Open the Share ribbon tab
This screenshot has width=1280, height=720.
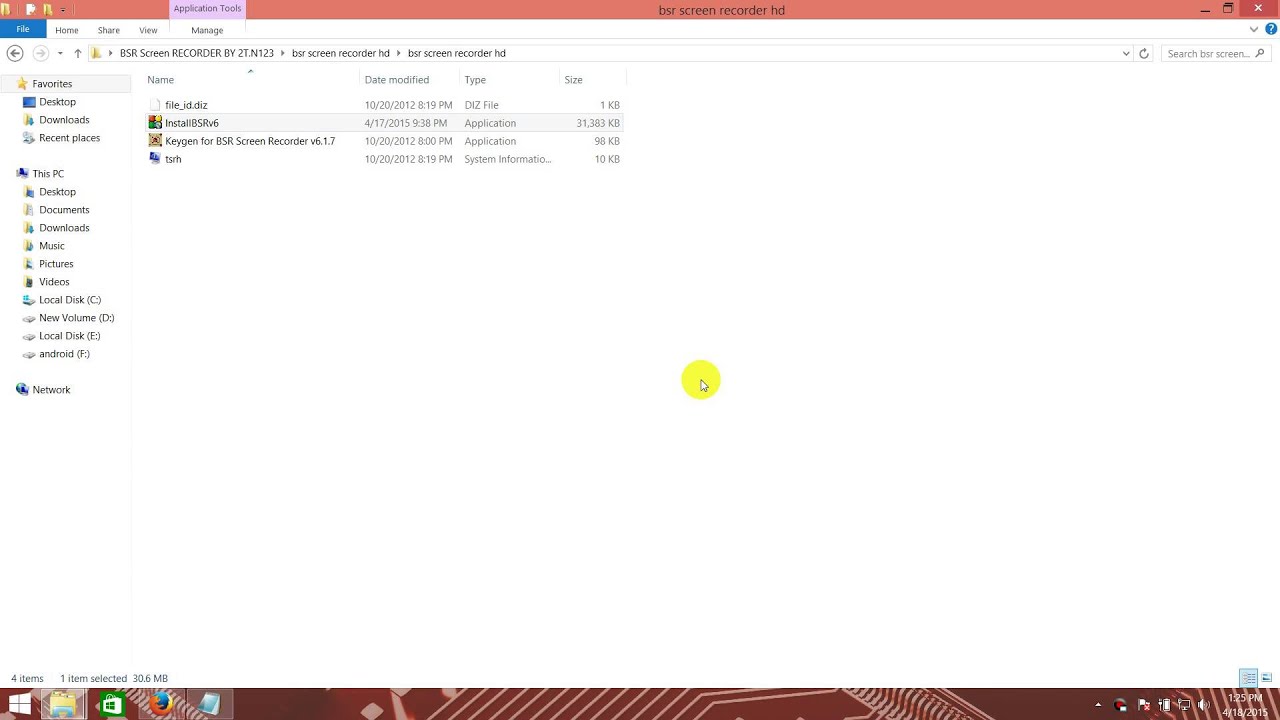[109, 30]
